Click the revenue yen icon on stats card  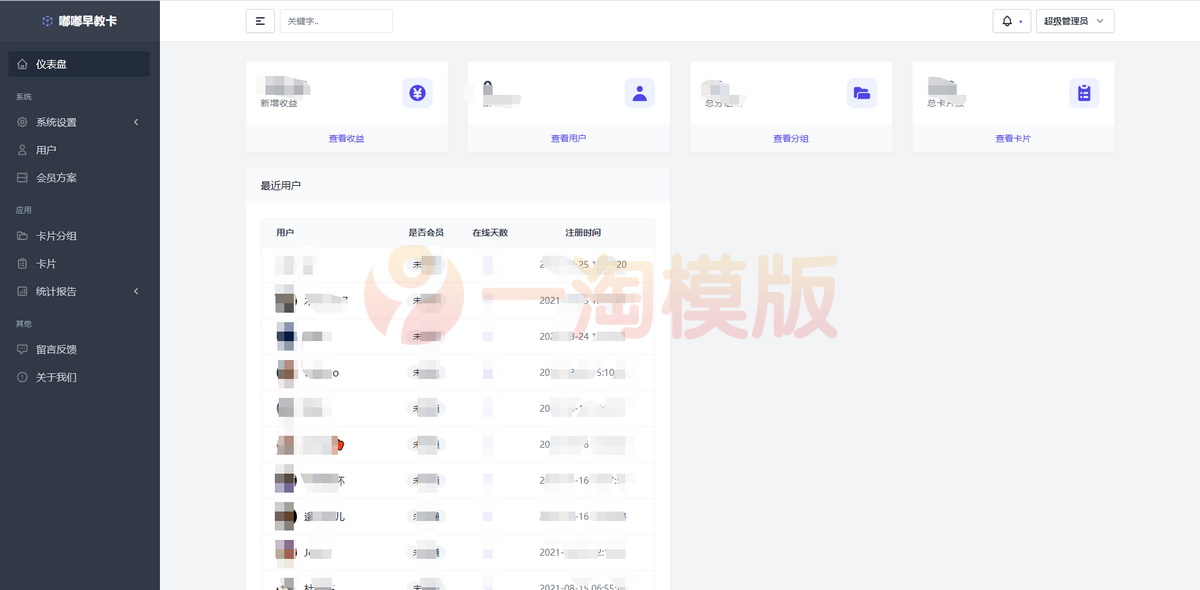(x=418, y=93)
